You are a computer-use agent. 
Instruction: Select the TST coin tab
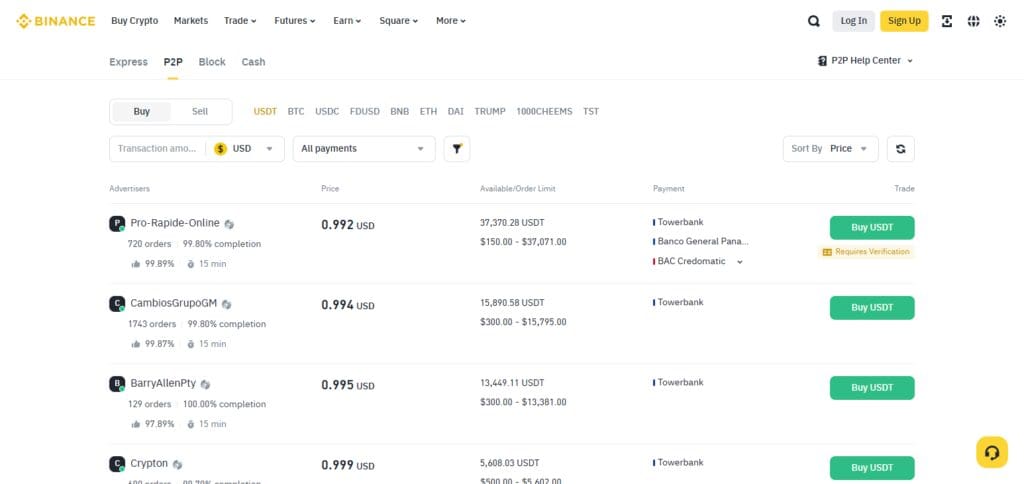pos(591,112)
